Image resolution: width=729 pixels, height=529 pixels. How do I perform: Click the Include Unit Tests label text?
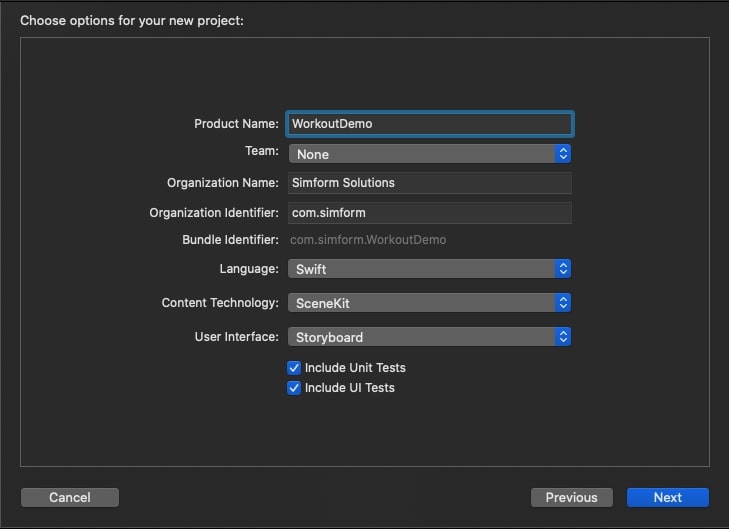355,368
